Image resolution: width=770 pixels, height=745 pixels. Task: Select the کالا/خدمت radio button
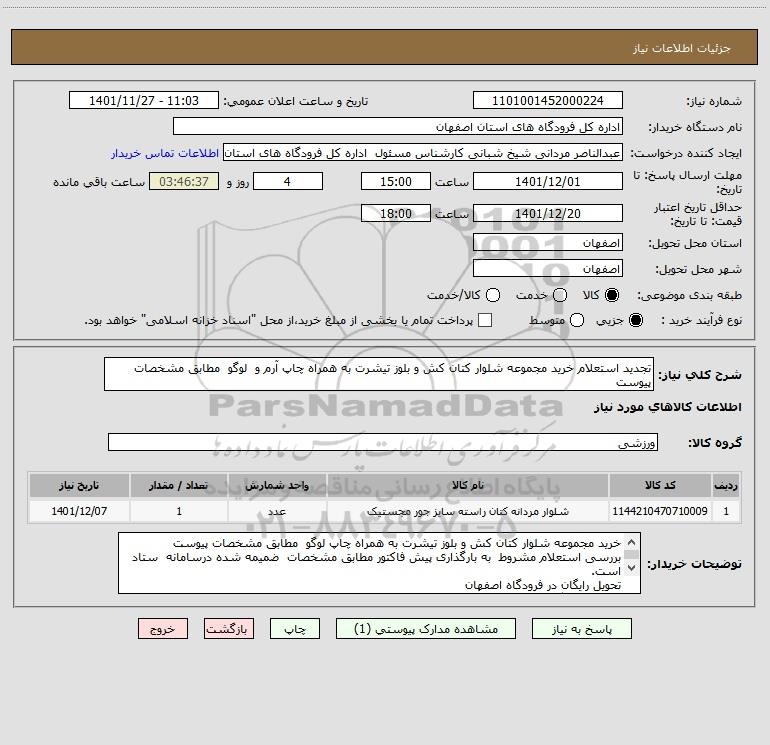(x=493, y=295)
